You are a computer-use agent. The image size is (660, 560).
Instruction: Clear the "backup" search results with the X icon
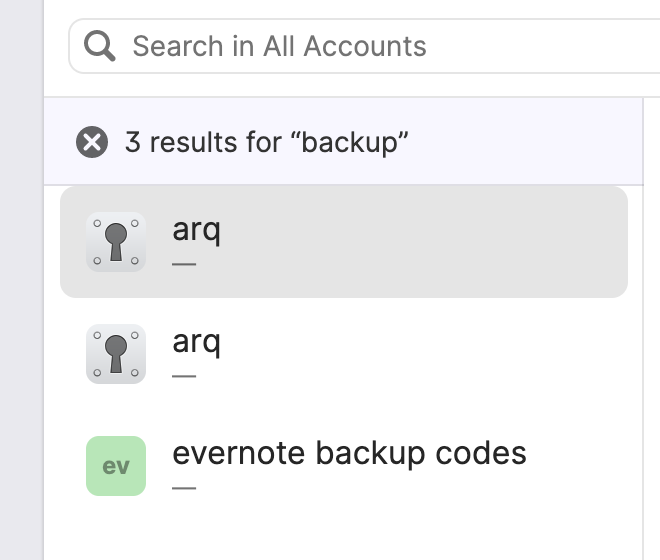[92, 142]
